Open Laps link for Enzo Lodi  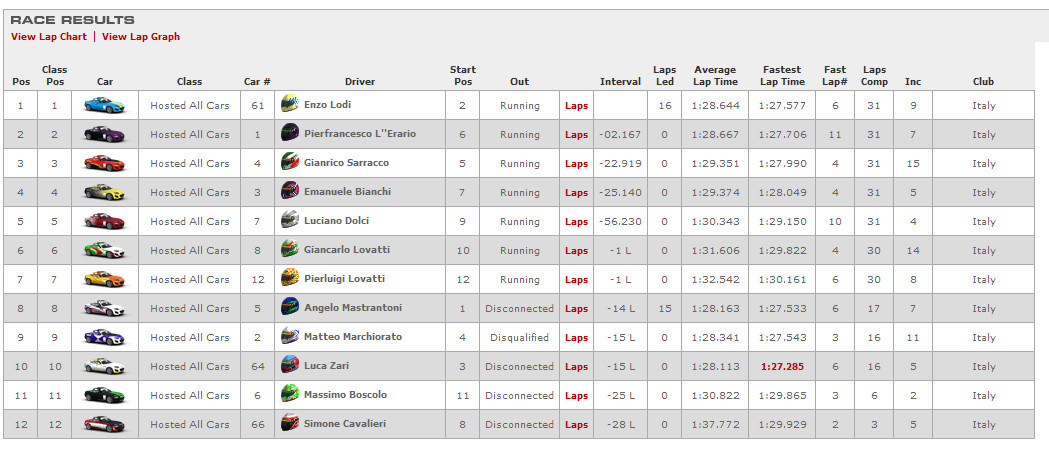(576, 106)
